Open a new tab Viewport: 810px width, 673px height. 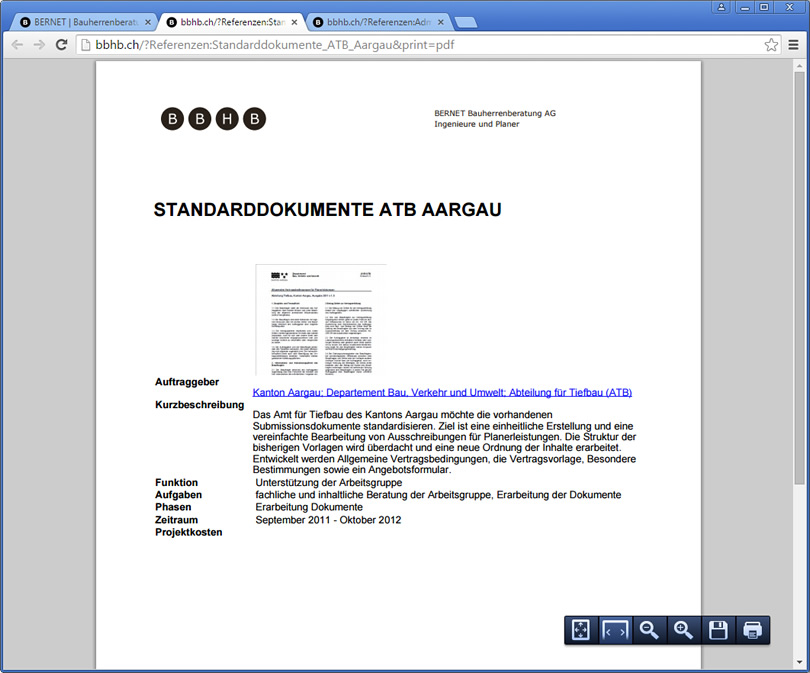pyautogui.click(x=465, y=21)
